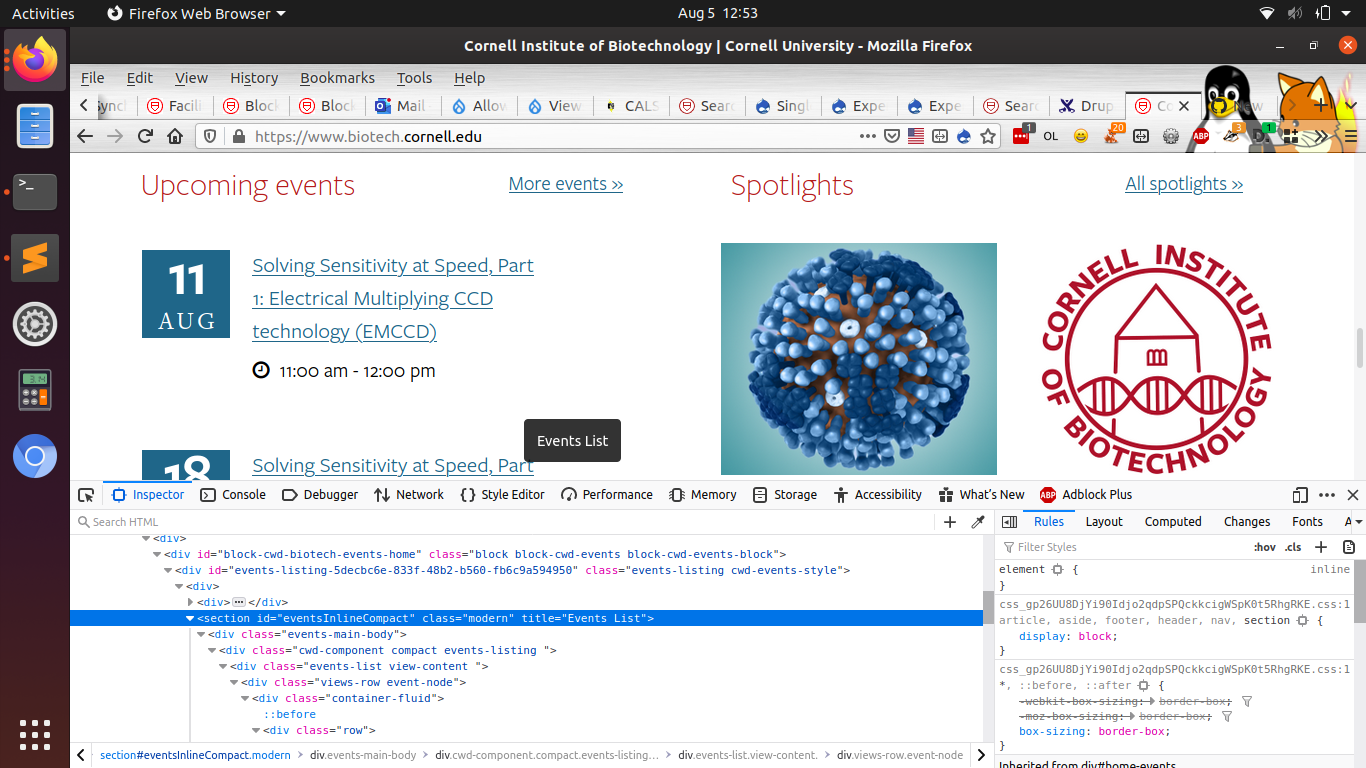Save page to Pocket
This screenshot has width=1366, height=768.
pos(892,136)
